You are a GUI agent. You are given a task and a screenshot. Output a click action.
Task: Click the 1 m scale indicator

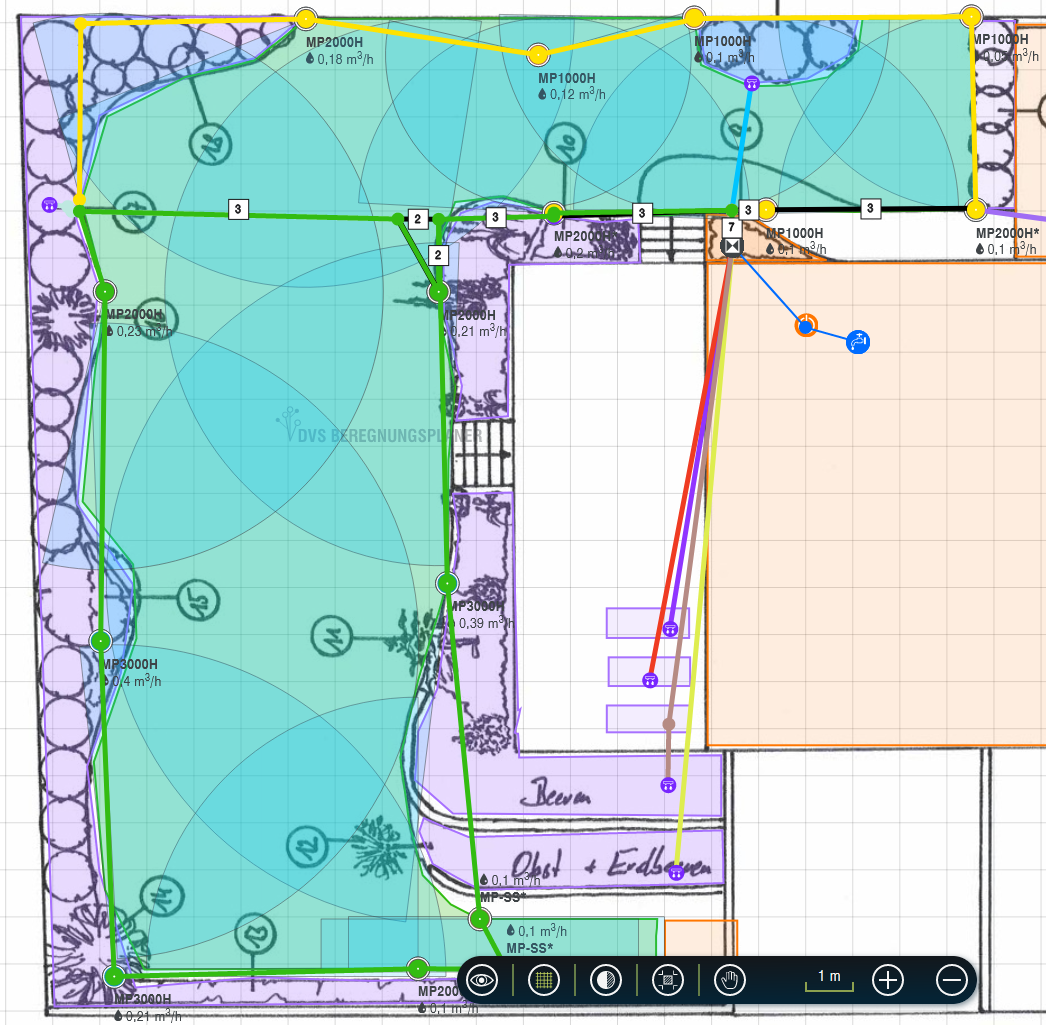[829, 980]
